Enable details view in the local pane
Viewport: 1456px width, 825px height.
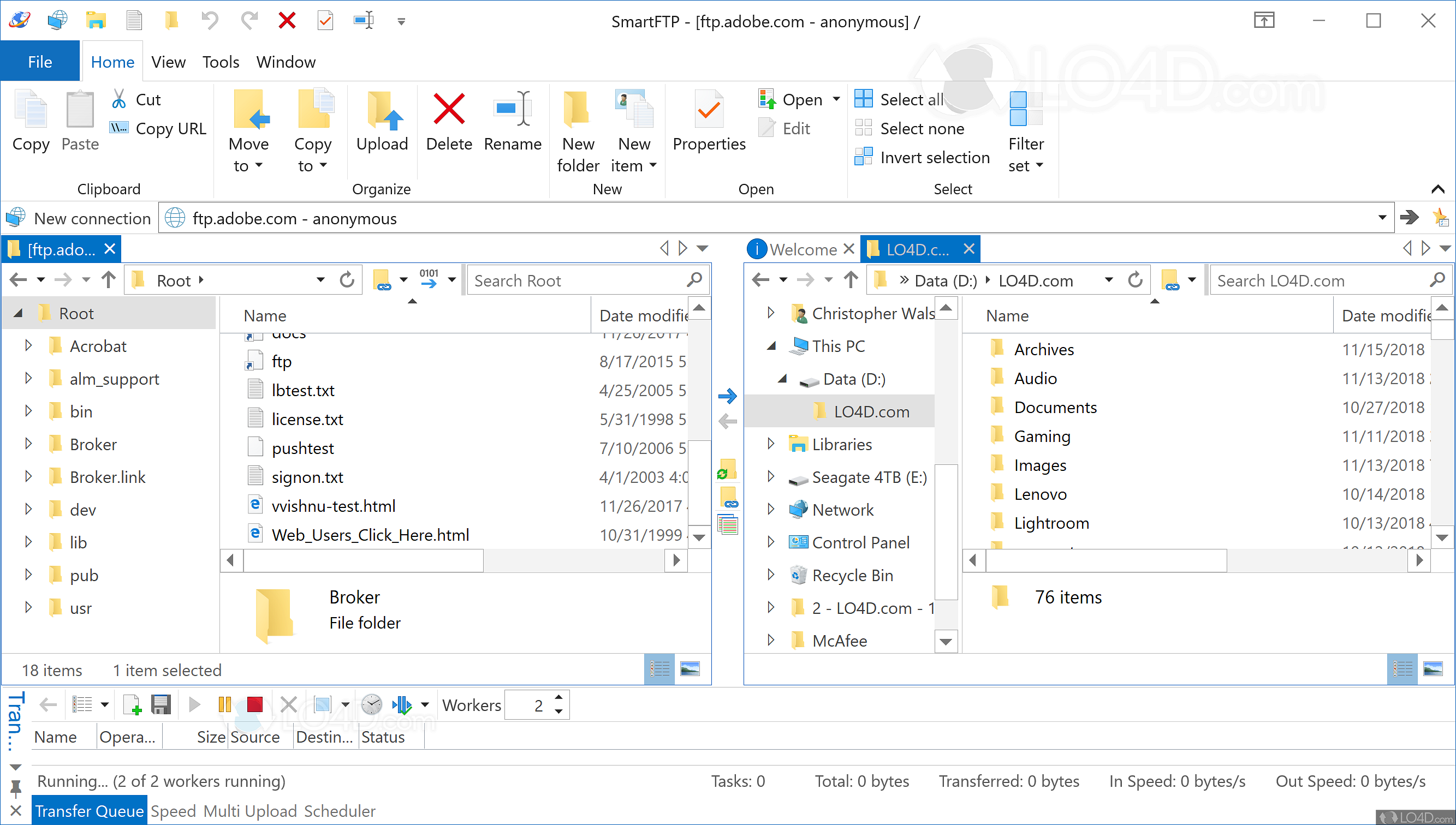pos(1402,668)
